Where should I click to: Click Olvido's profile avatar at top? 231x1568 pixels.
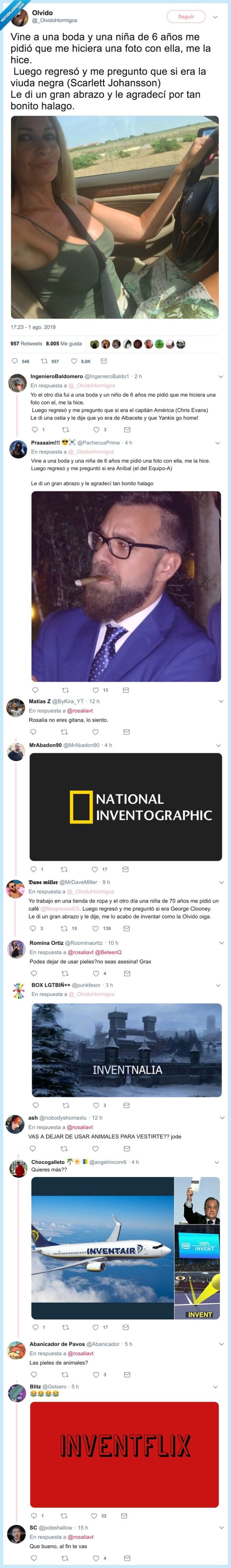pyautogui.click(x=19, y=16)
